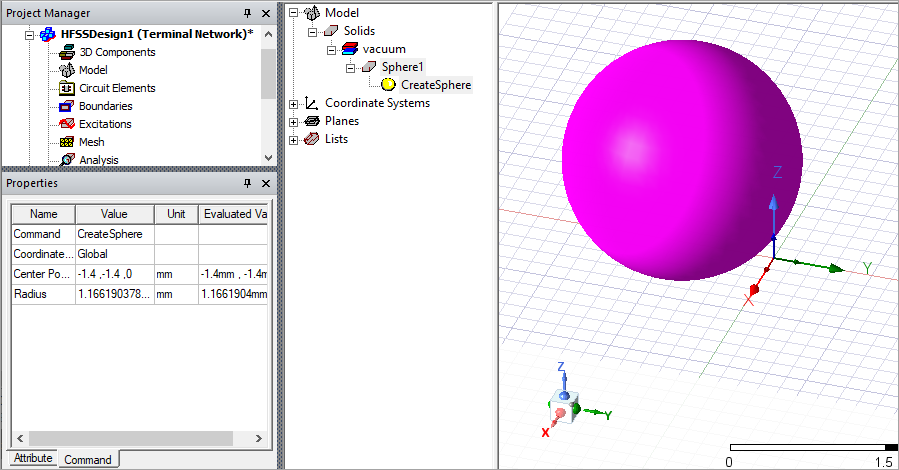Click the HFSSDesign1 design icon
This screenshot has height=470, width=899.
pyautogui.click(x=48, y=34)
